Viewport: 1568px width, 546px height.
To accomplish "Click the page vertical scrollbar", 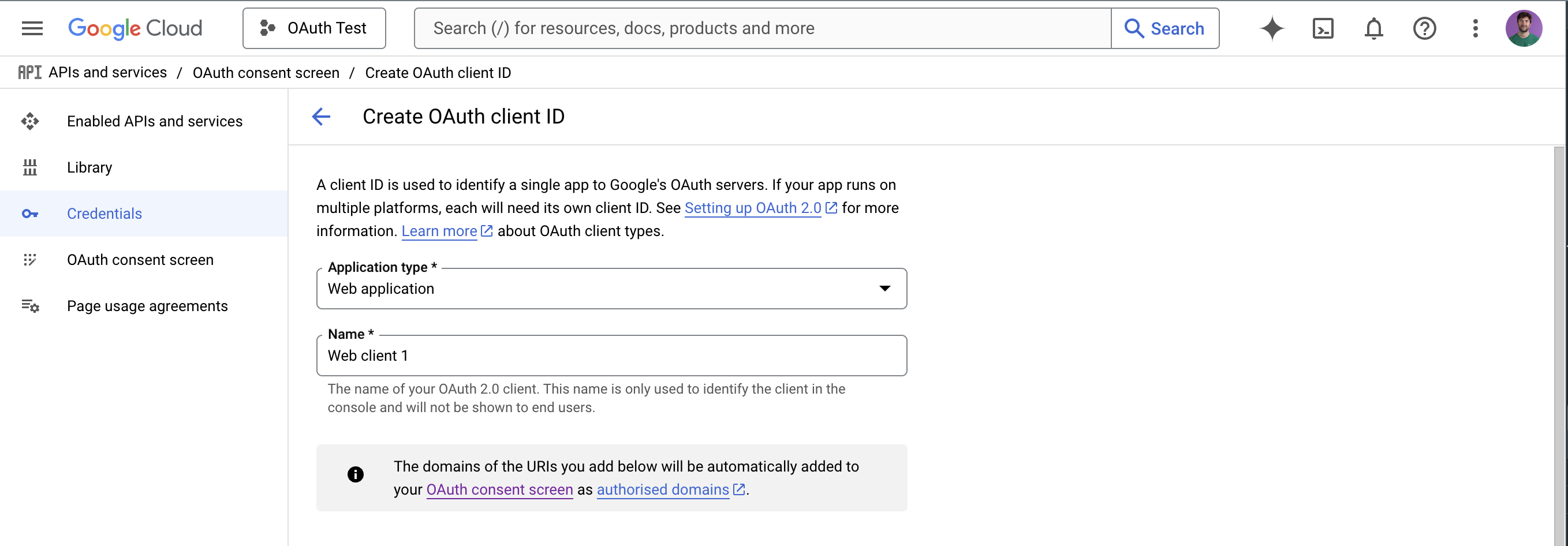I will (1559, 346).
